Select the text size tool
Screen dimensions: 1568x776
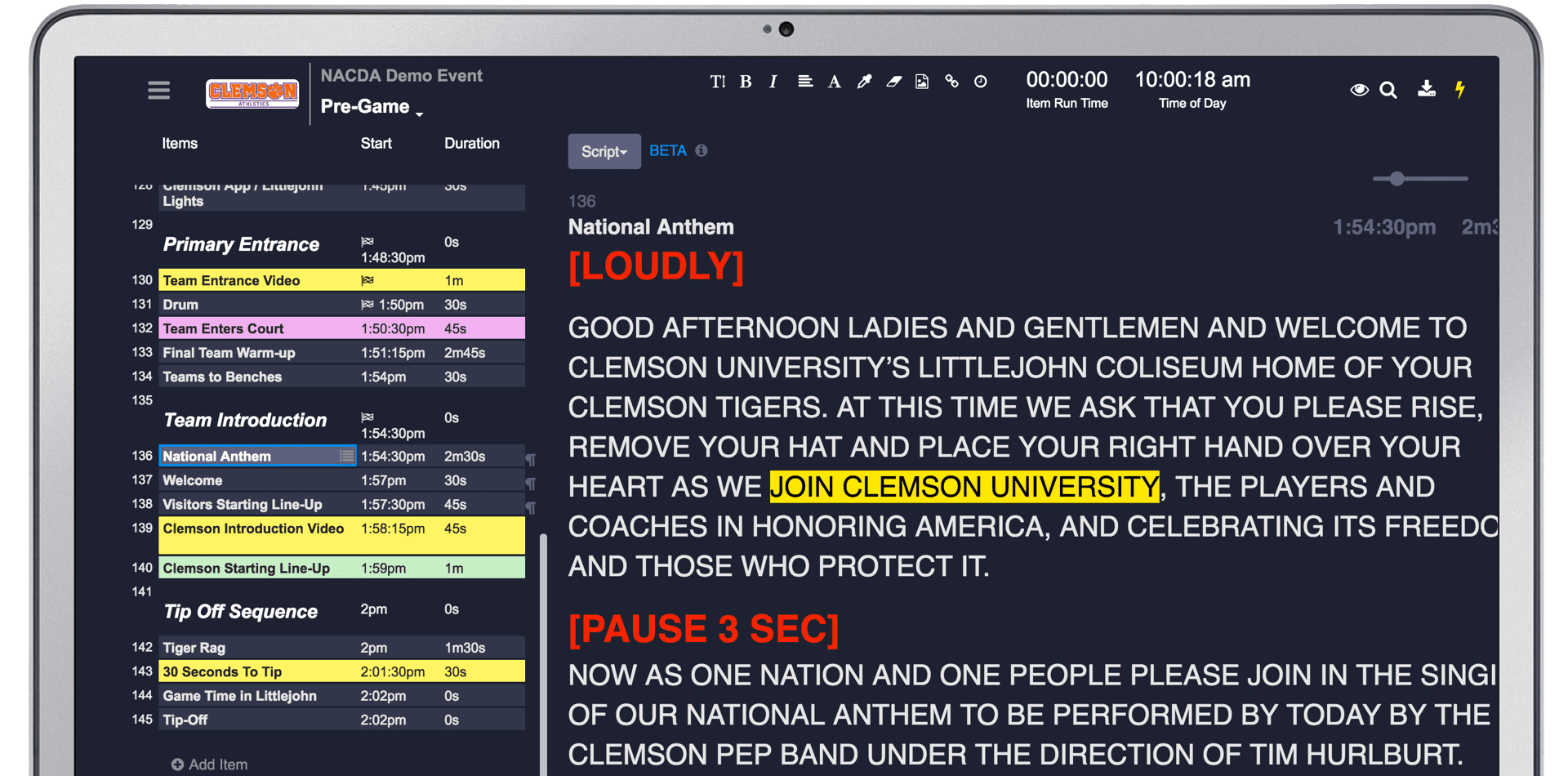coord(717,82)
